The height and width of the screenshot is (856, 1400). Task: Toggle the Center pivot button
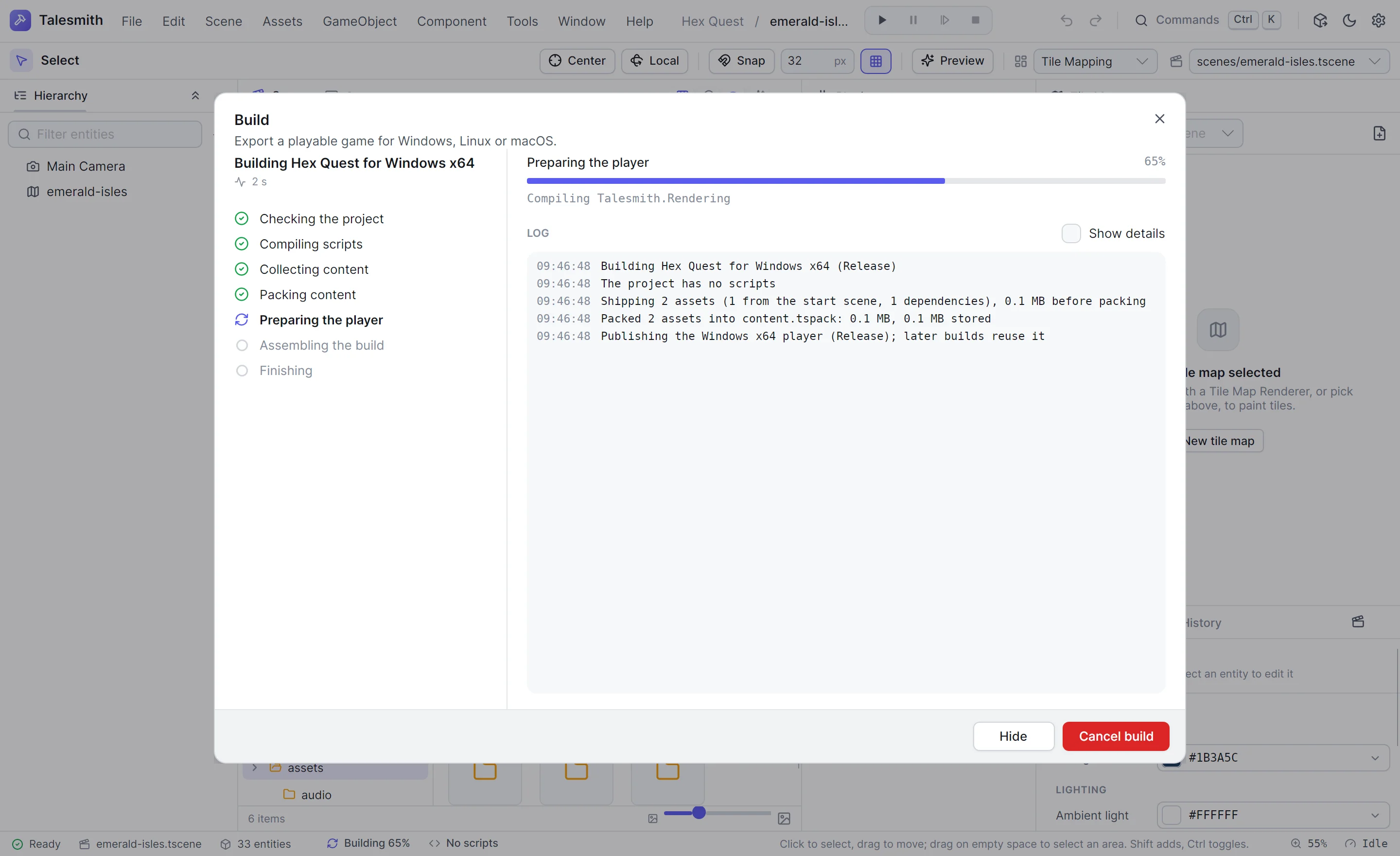[577, 61]
